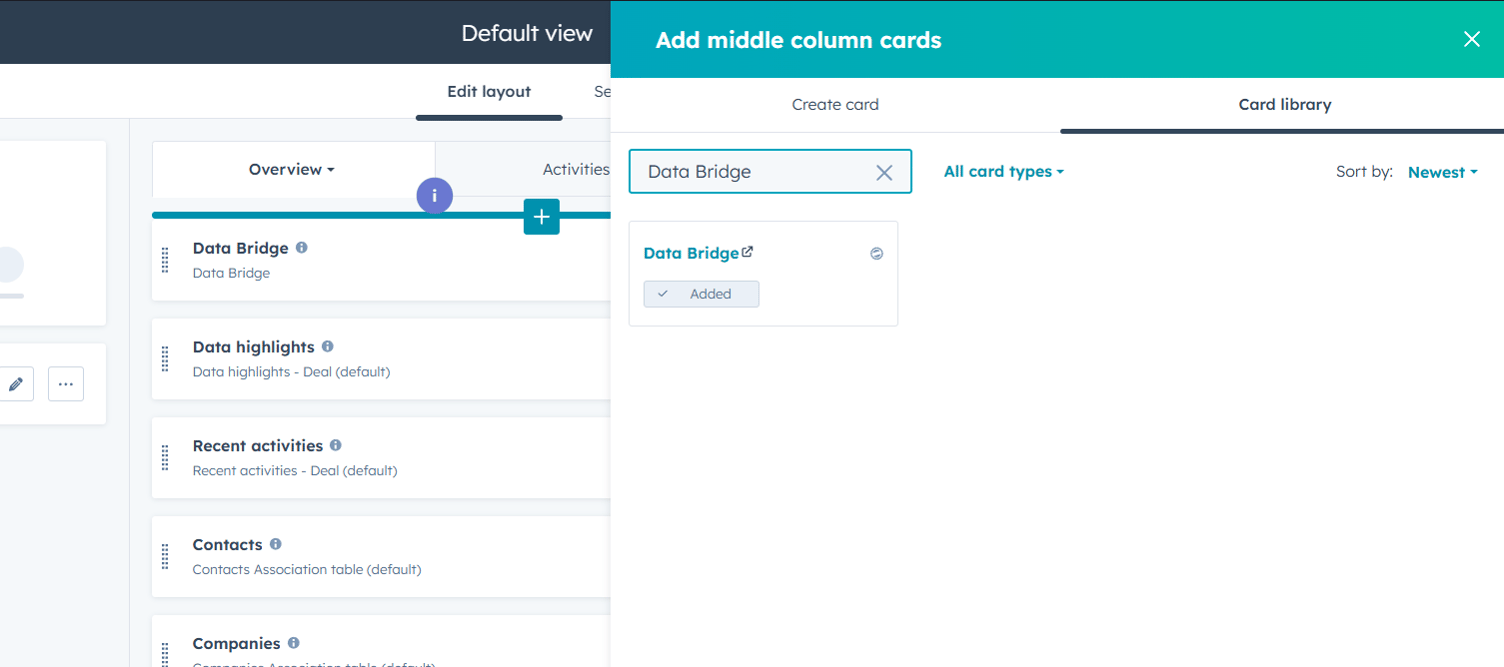1504x667 pixels.
Task: Show info tooltip for Contacts
Action: [x=275, y=544]
